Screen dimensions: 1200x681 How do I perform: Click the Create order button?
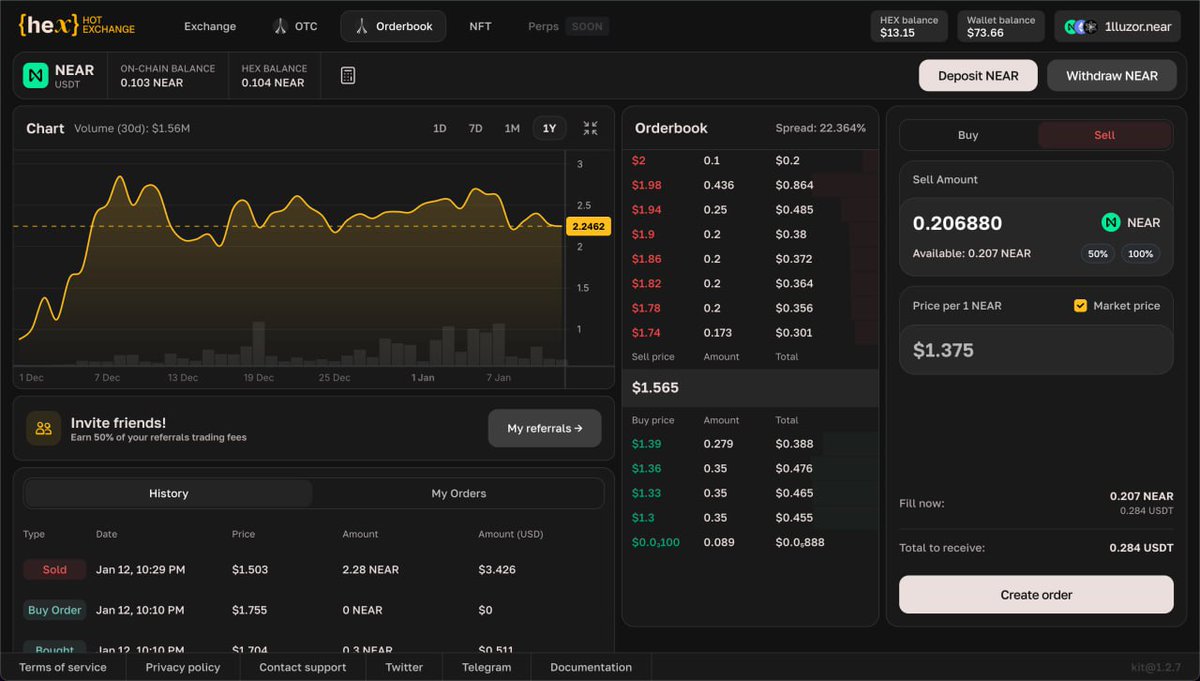pos(1036,594)
